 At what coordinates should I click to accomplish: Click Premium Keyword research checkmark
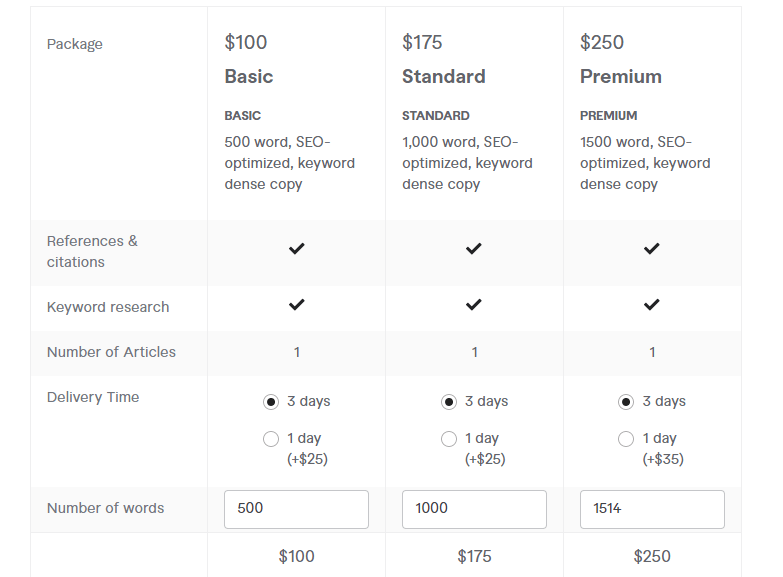[652, 305]
